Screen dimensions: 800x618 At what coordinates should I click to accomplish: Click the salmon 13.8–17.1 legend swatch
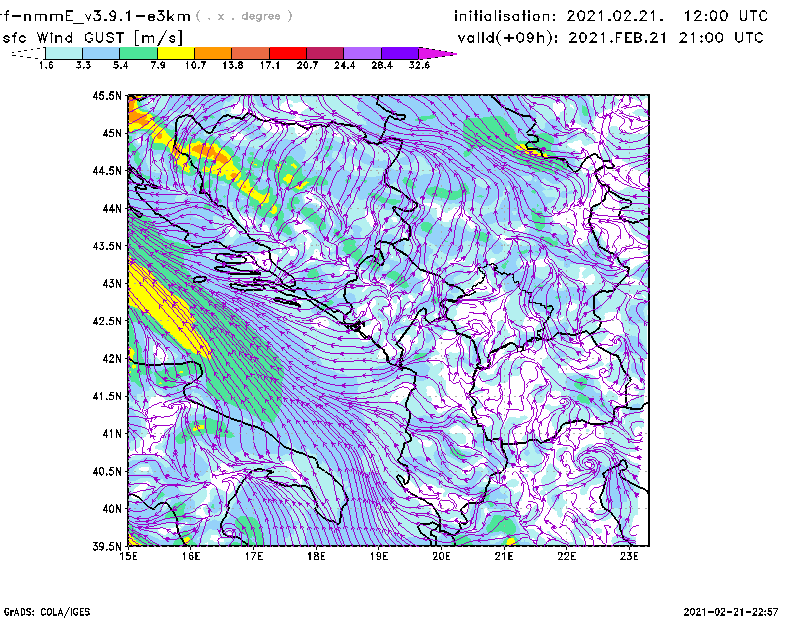(251, 53)
